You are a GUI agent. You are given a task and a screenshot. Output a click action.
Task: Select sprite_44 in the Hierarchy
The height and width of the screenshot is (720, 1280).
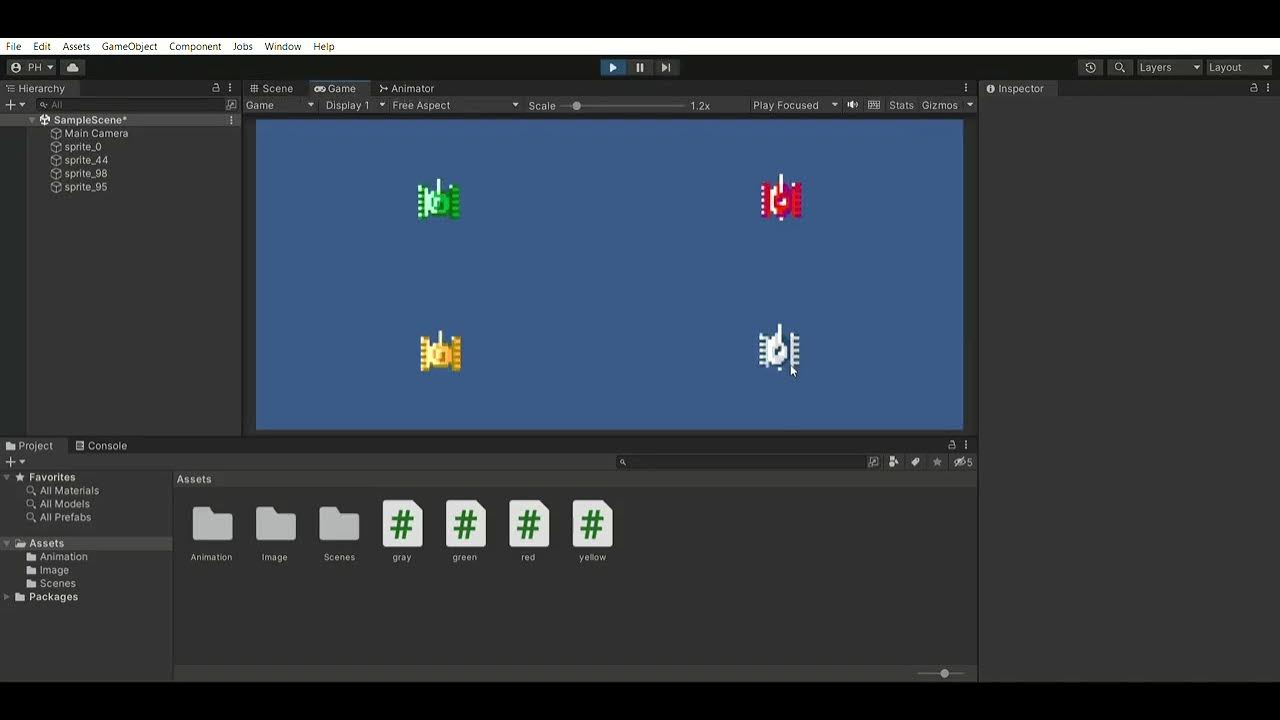86,160
